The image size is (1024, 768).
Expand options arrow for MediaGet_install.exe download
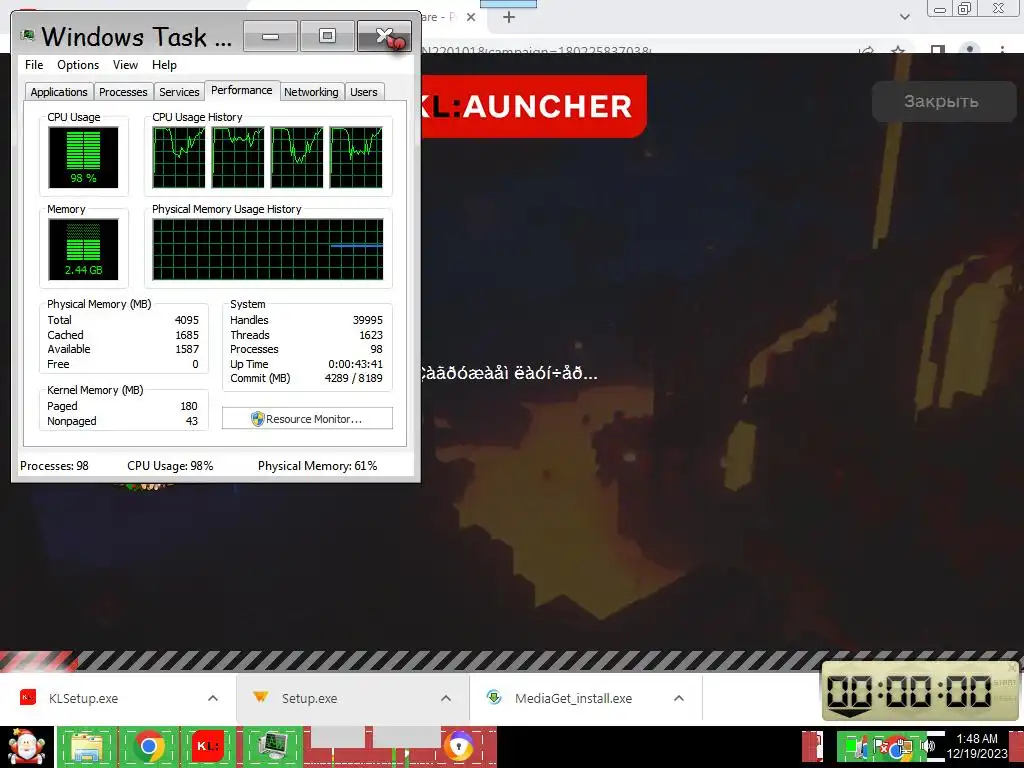pos(679,698)
